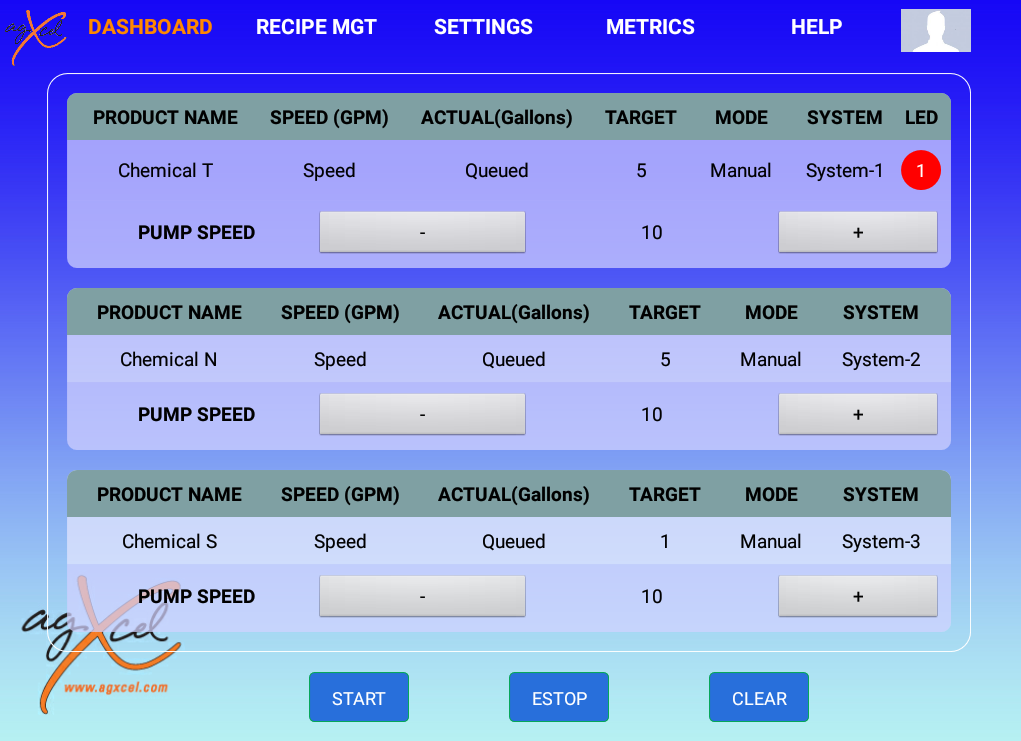Click the AgXcel logo in top-left corner
Screen dimensions: 1021x741
point(38,35)
